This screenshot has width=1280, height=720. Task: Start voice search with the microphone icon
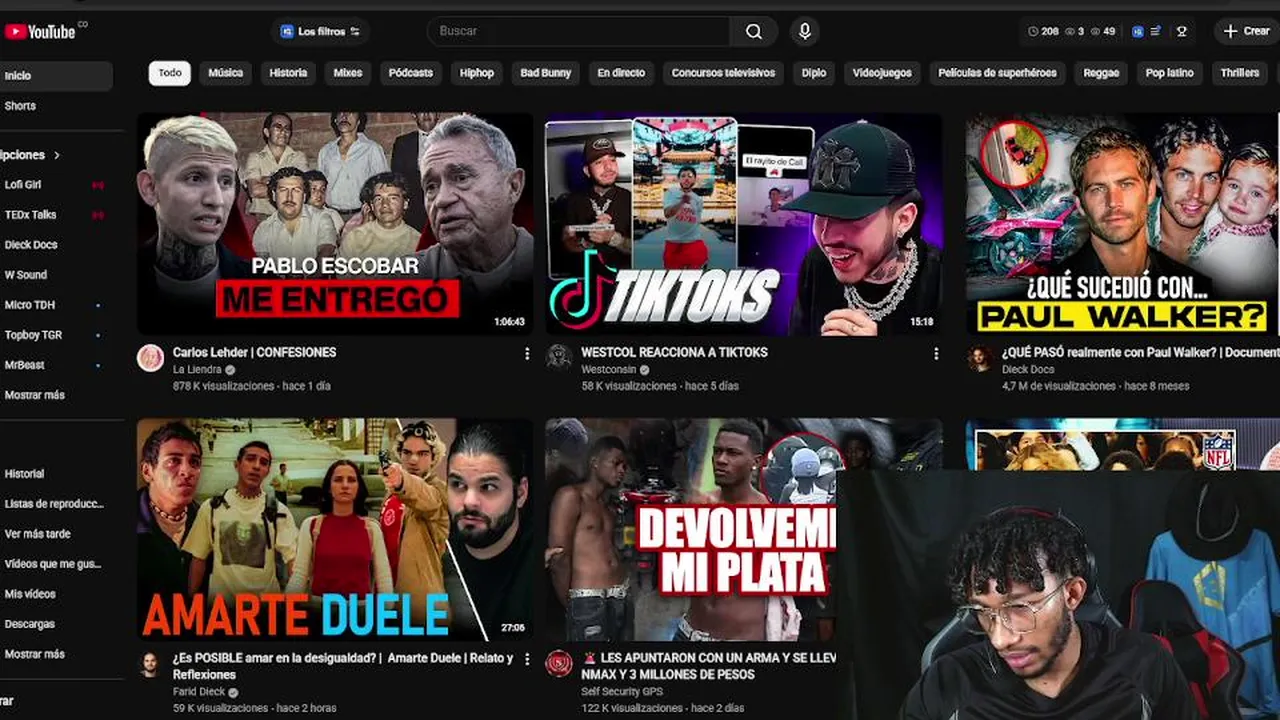coord(804,31)
